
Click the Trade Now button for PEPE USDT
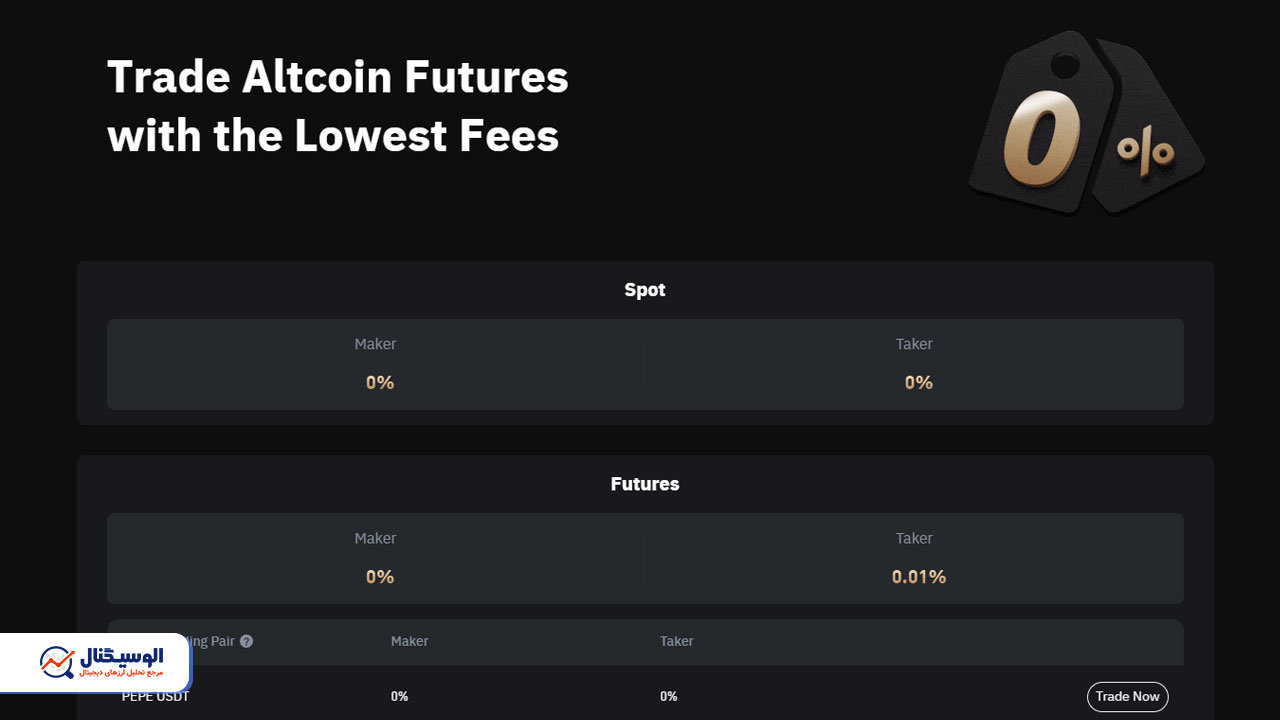click(x=1127, y=697)
